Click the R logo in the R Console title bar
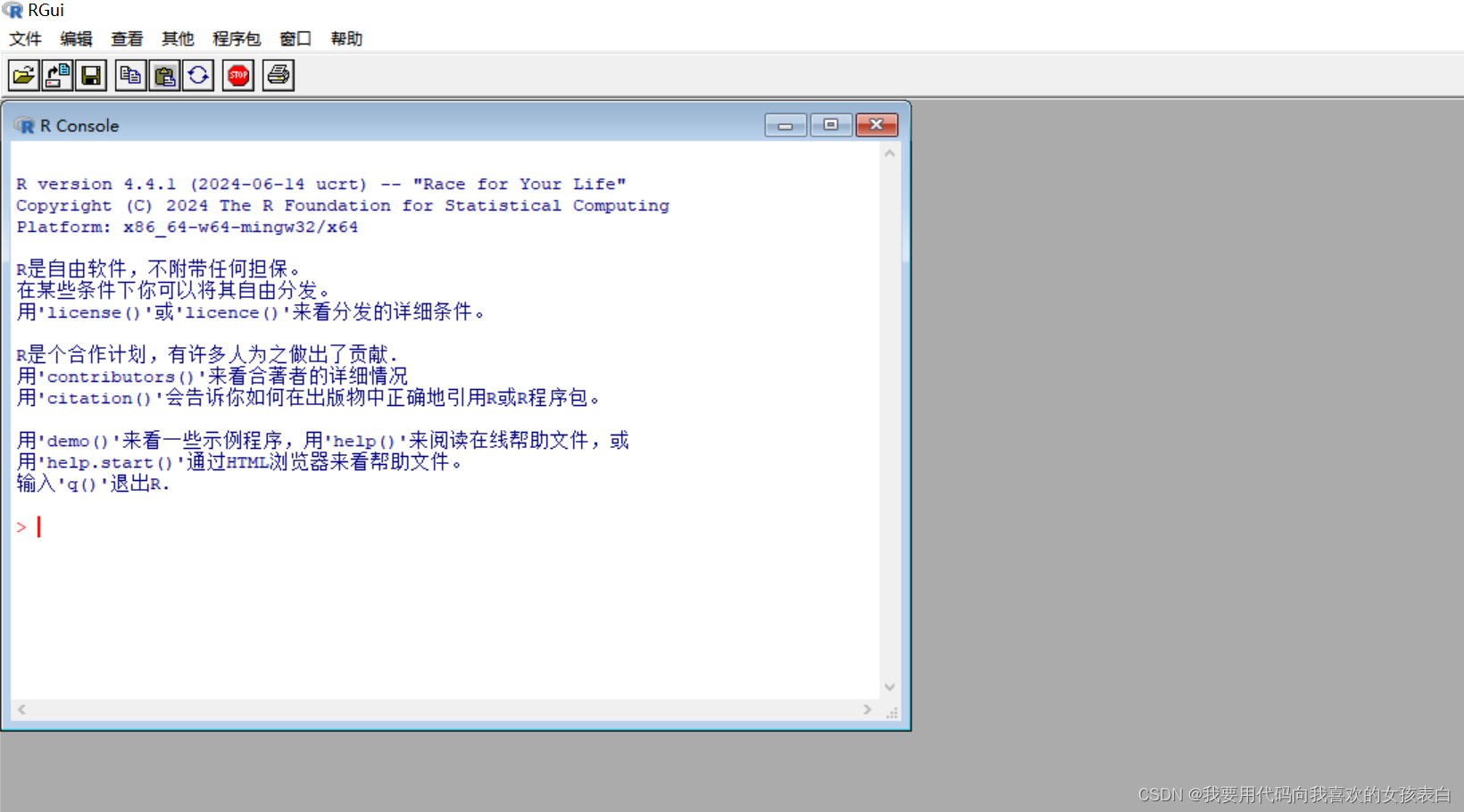Image resolution: width=1464 pixels, height=812 pixels. click(x=25, y=126)
